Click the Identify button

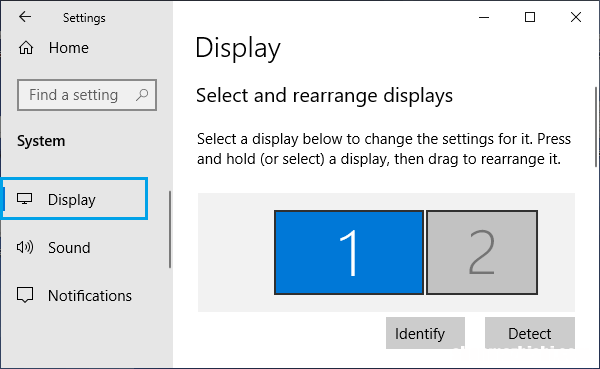point(425,333)
